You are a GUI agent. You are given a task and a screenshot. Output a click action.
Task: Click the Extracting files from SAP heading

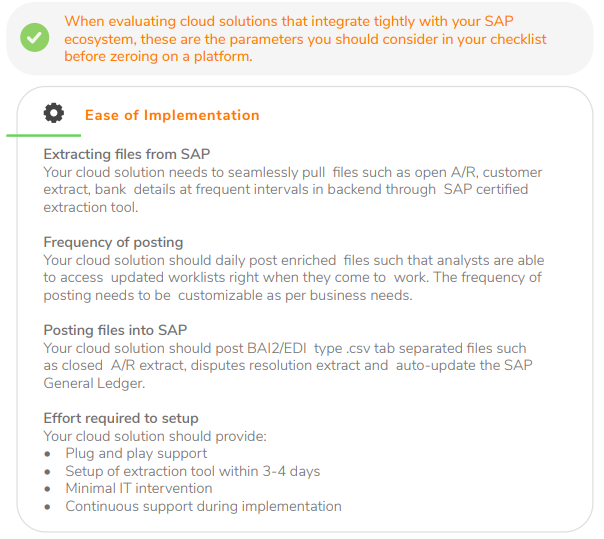[x=126, y=154]
